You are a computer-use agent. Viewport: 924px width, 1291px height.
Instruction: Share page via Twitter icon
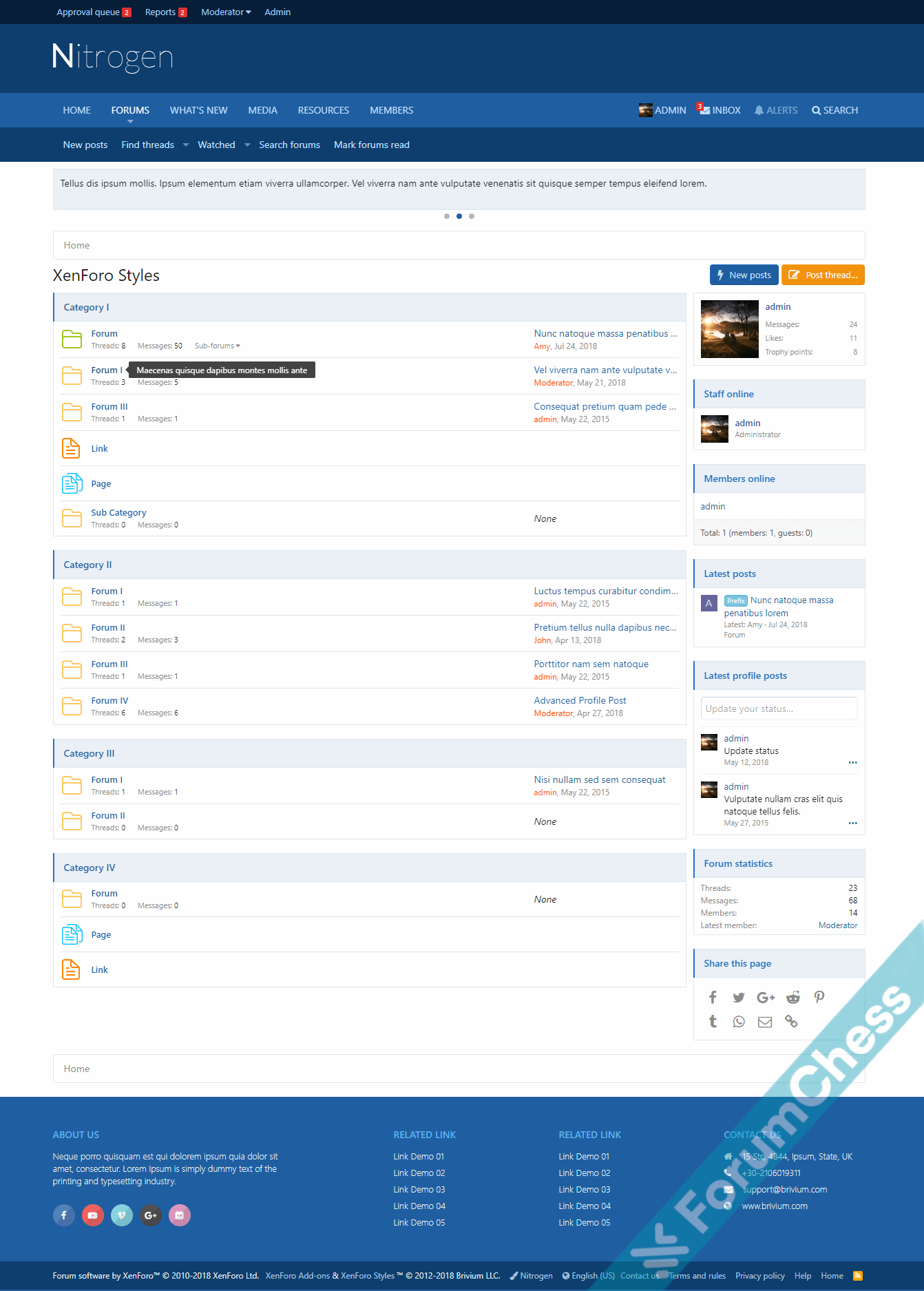coord(739,997)
